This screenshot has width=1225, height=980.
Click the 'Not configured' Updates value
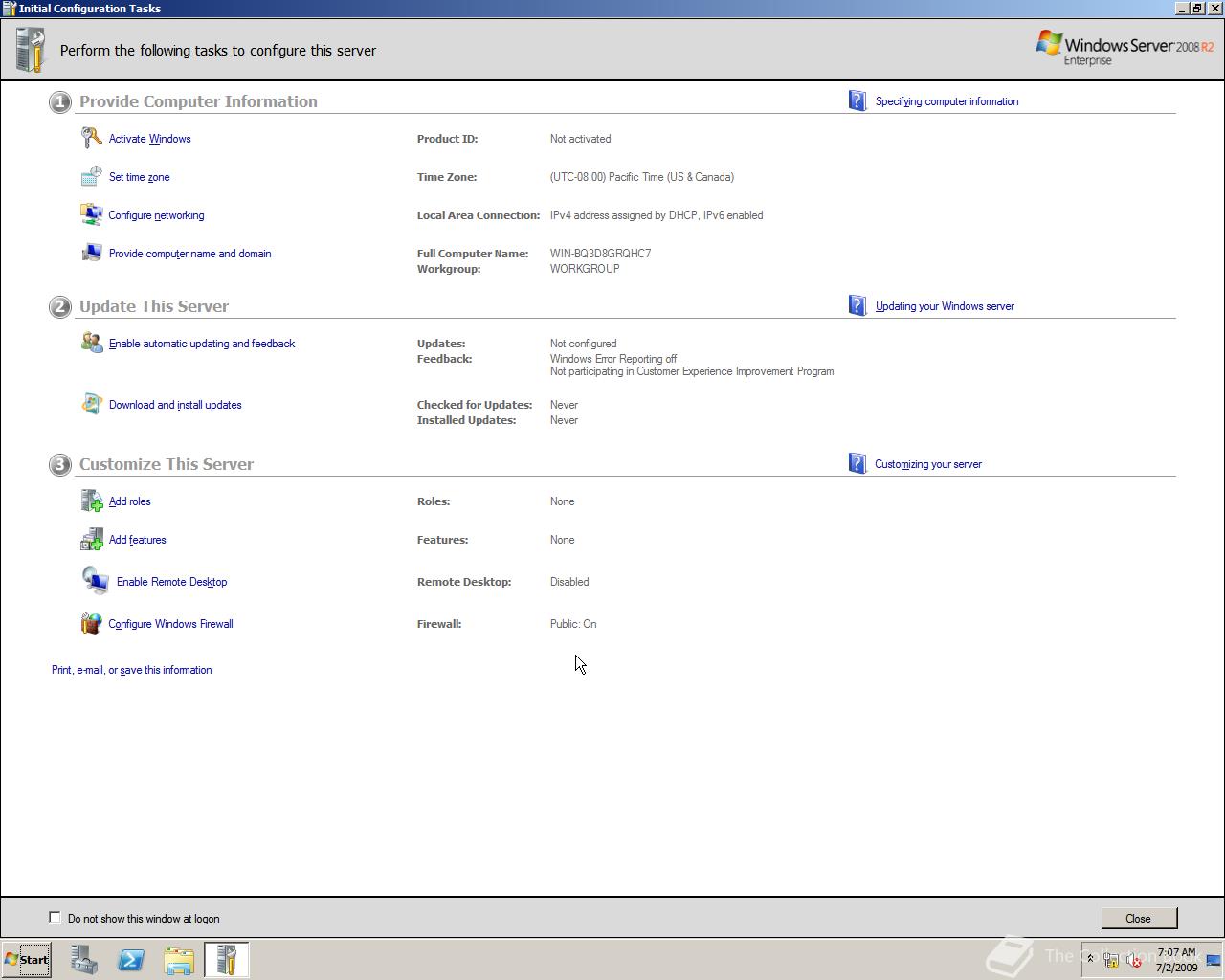tap(583, 344)
